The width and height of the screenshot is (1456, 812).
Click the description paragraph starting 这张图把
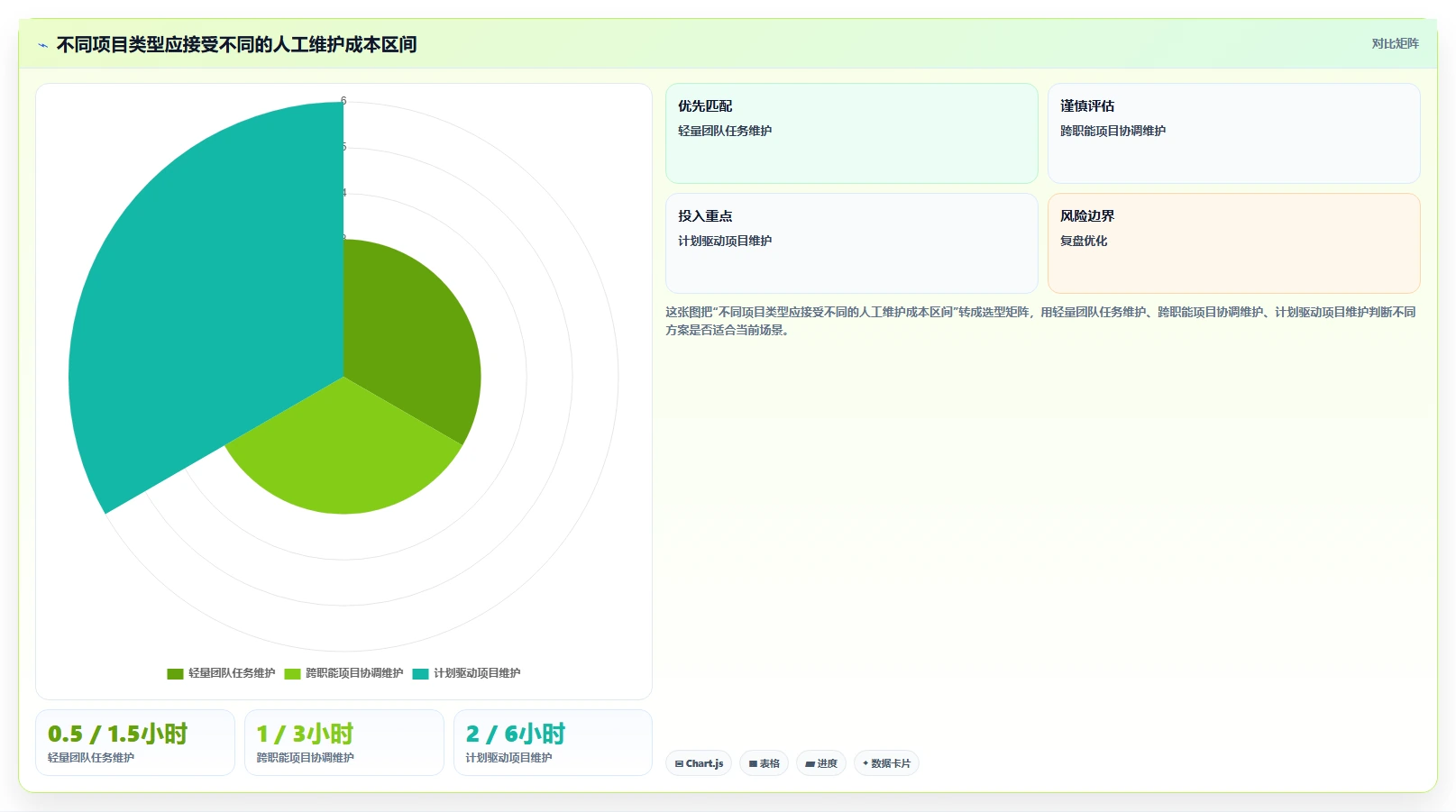tap(1040, 321)
